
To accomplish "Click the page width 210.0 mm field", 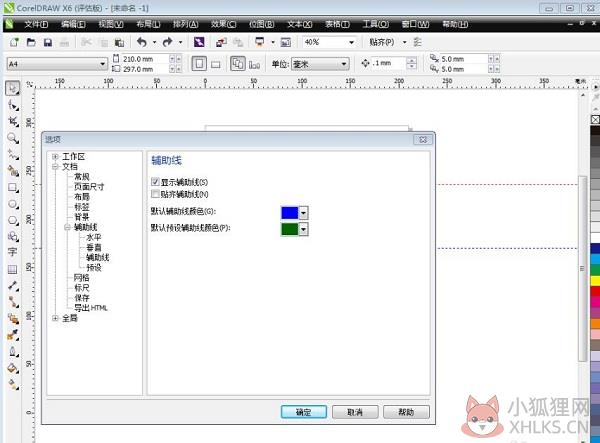I will coord(145,59).
